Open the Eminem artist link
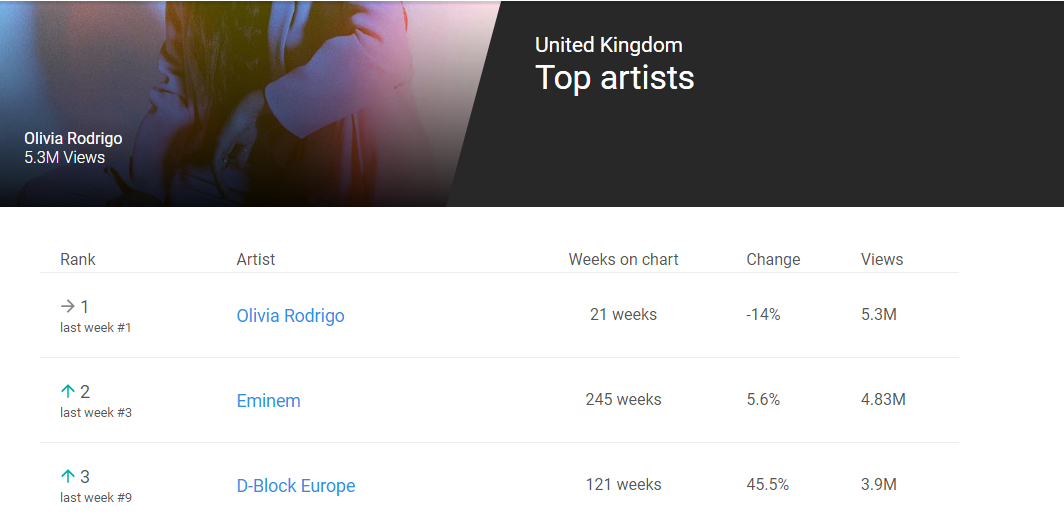This screenshot has height=522, width=1064. pos(269,400)
